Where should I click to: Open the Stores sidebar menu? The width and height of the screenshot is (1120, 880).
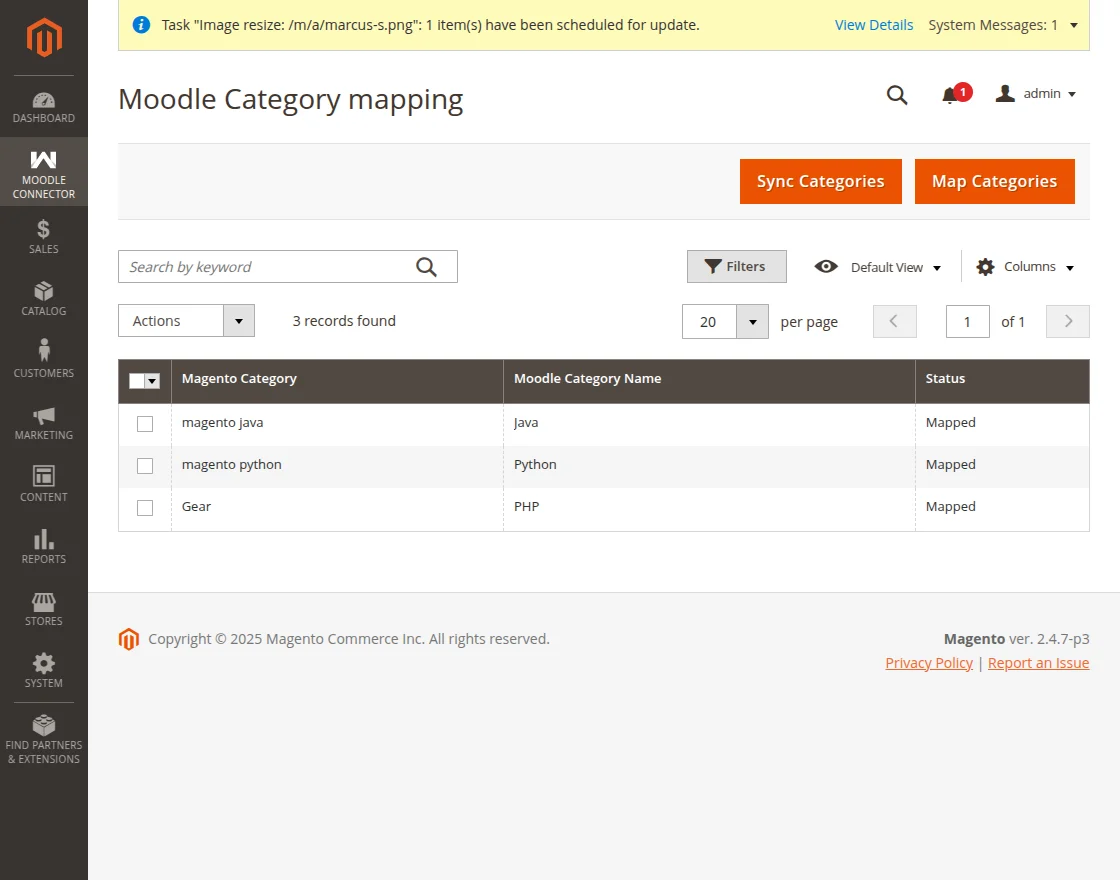44,609
